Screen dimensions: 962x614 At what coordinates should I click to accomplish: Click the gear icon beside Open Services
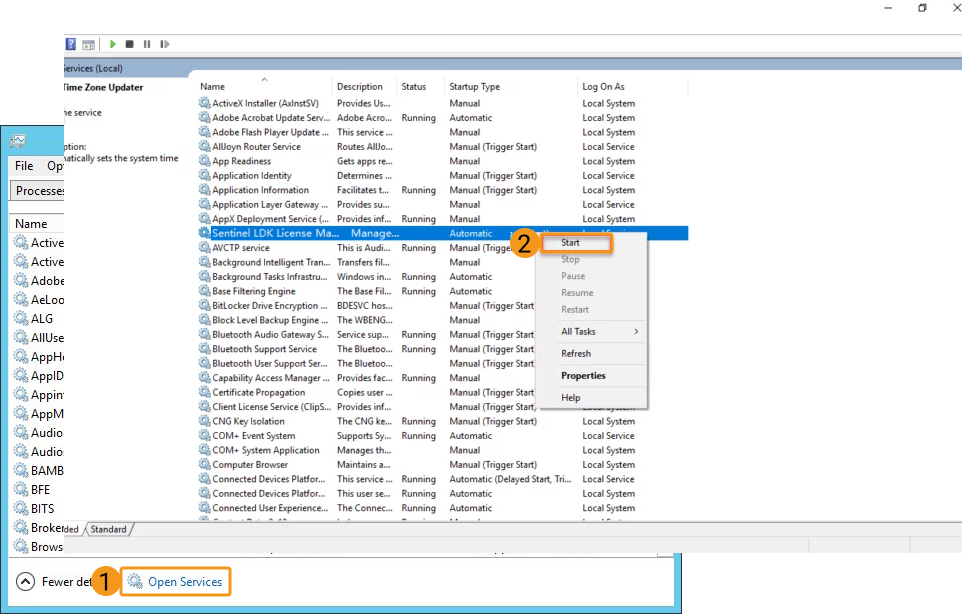tap(135, 582)
